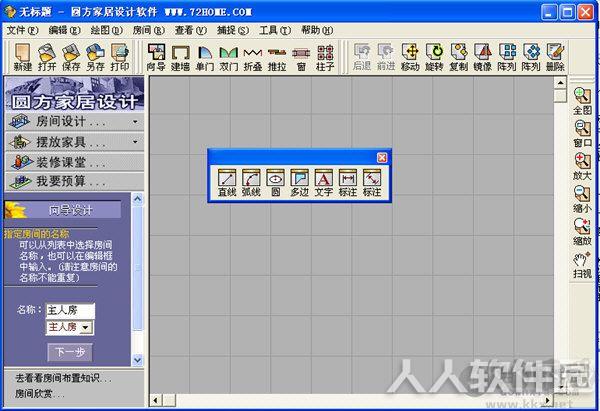This screenshot has height=411, width=600.
Task: Zoom to 全图 full view
Action: coord(582,101)
